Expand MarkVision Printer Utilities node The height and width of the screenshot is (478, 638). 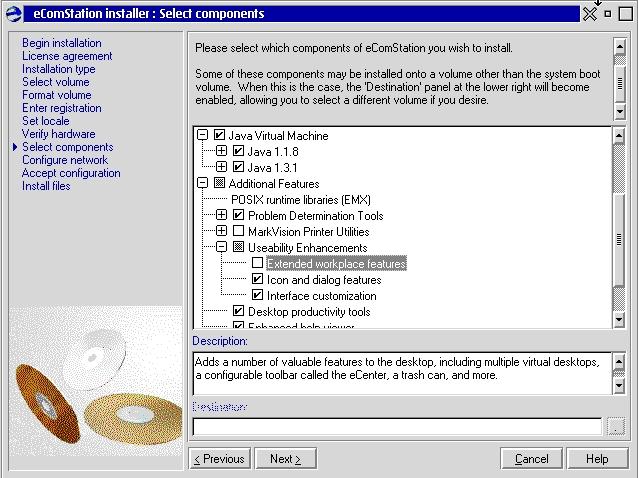pos(221,231)
